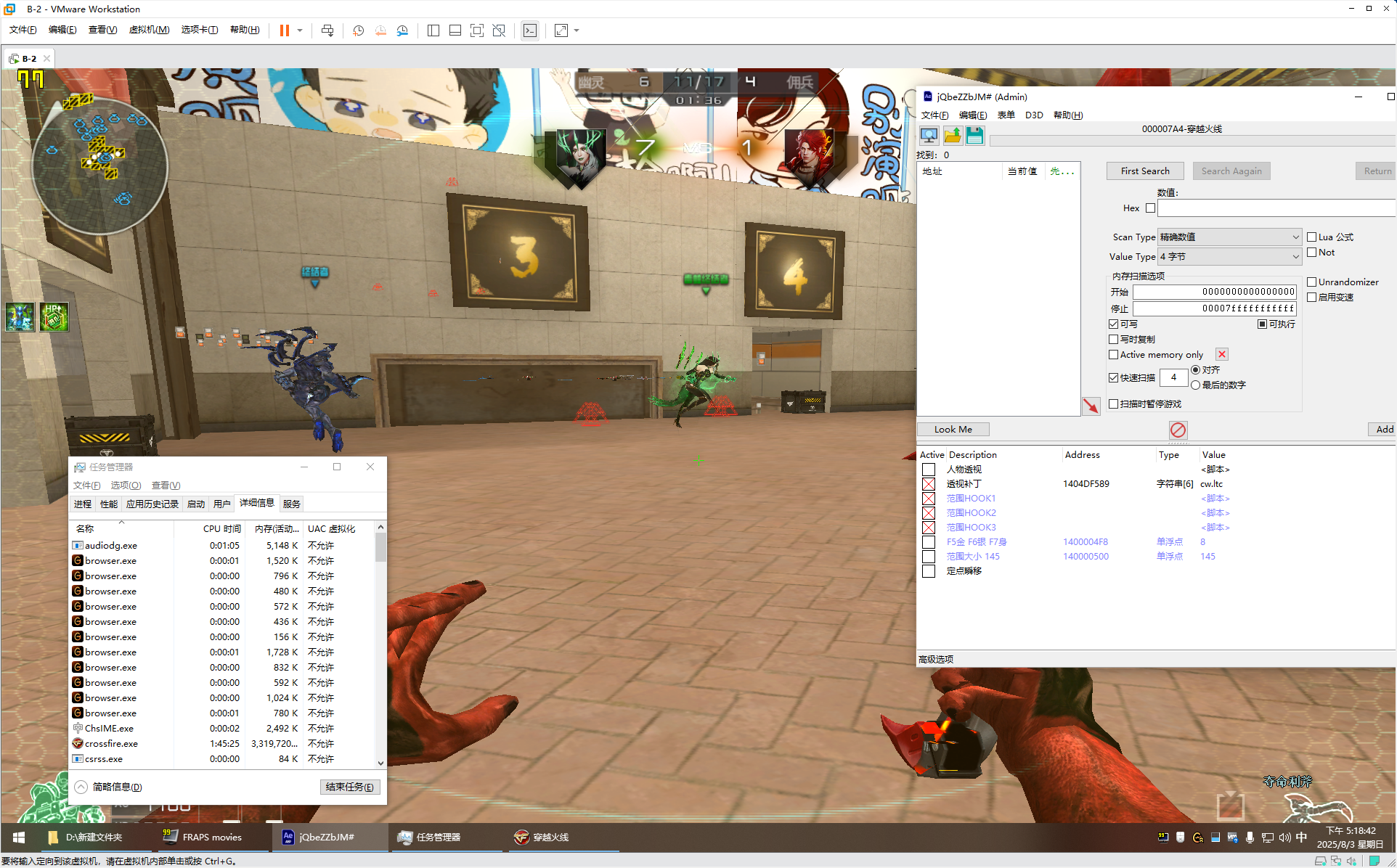Viewport: 1397px width, 868px height.
Task: Click the 开始 start address field
Action: [x=1215, y=292]
